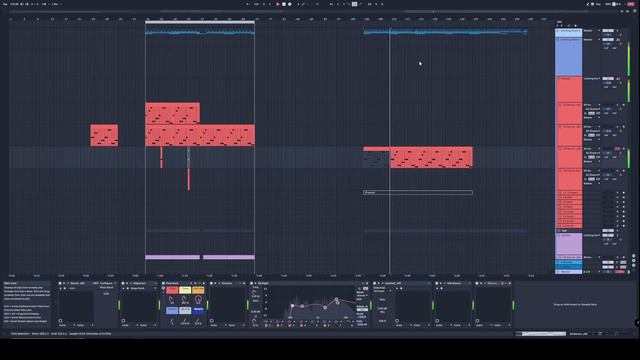This screenshot has width=640, height=360.
Task: Toggle the EQ Eight Adaptive Q switch
Action: point(362,310)
